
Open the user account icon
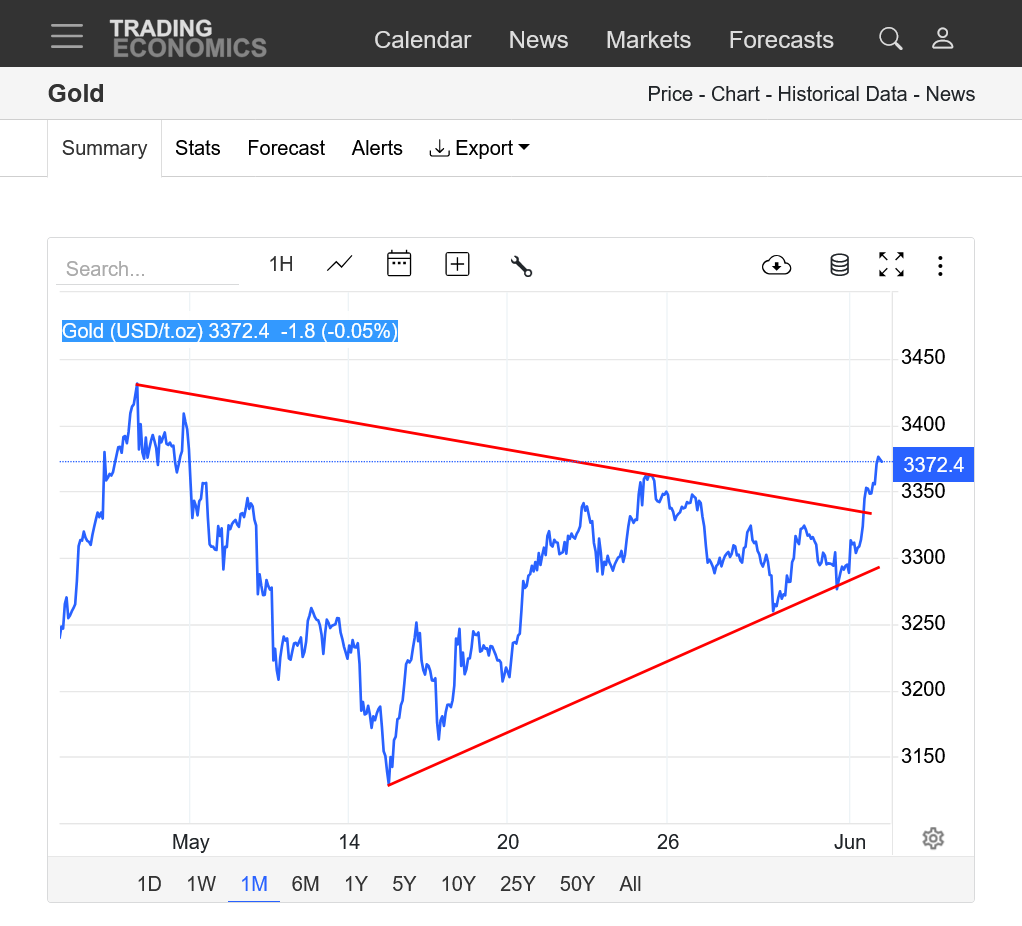pos(942,39)
